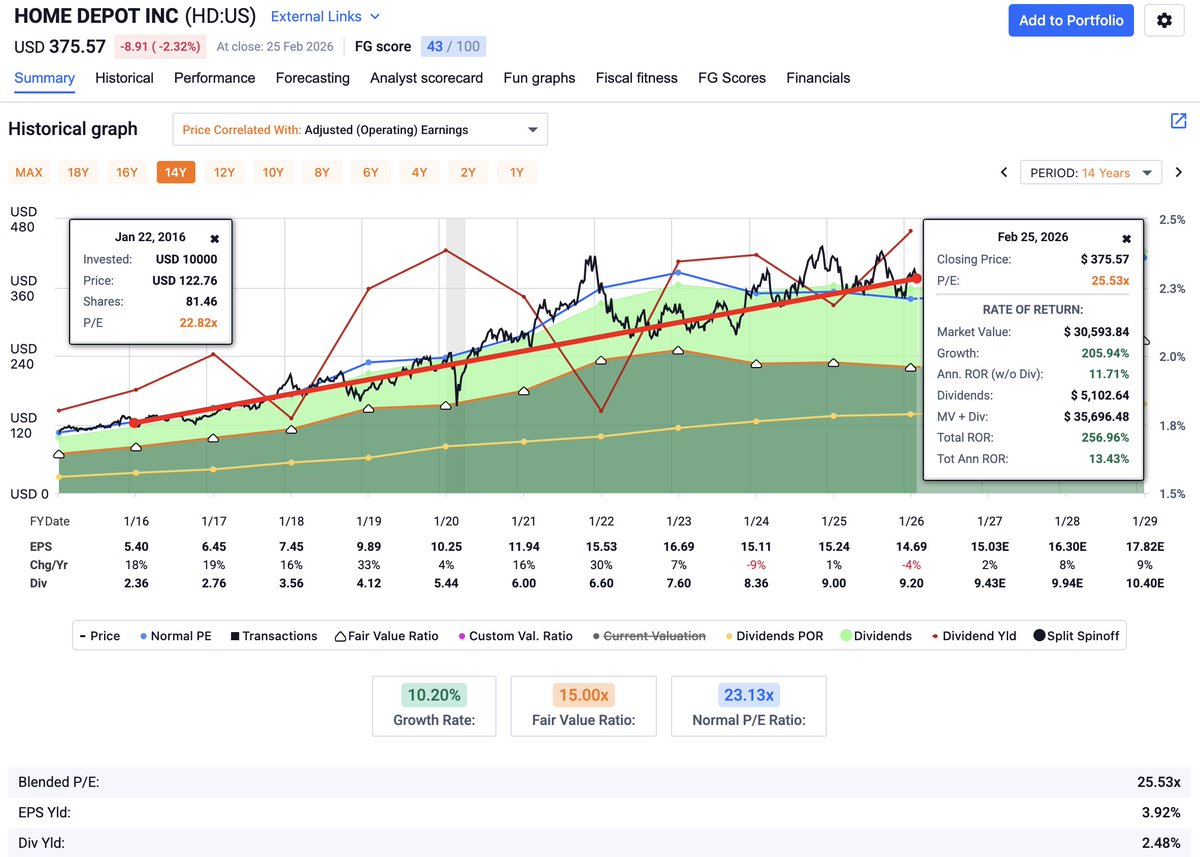Click the Add to Portfolio button
This screenshot has height=857, width=1200.
[1070, 20]
